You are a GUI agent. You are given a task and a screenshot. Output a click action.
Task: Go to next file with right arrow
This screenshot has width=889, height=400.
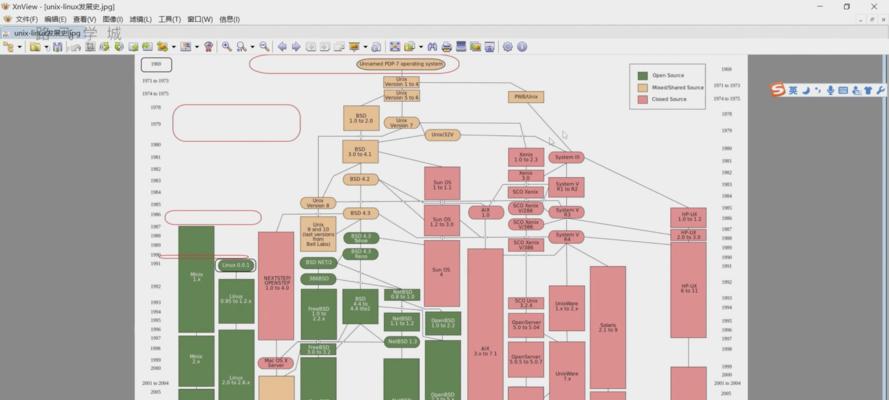[x=296, y=46]
